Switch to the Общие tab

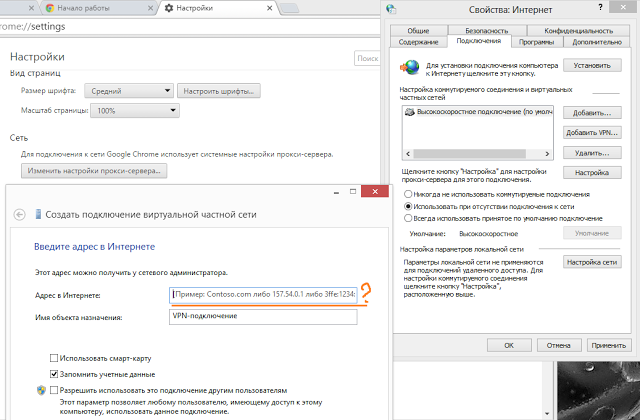click(418, 31)
